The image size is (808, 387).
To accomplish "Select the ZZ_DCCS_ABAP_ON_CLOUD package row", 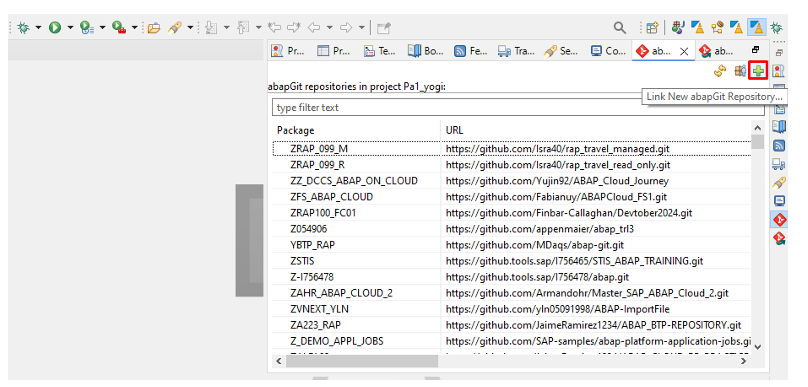I will tap(512, 181).
